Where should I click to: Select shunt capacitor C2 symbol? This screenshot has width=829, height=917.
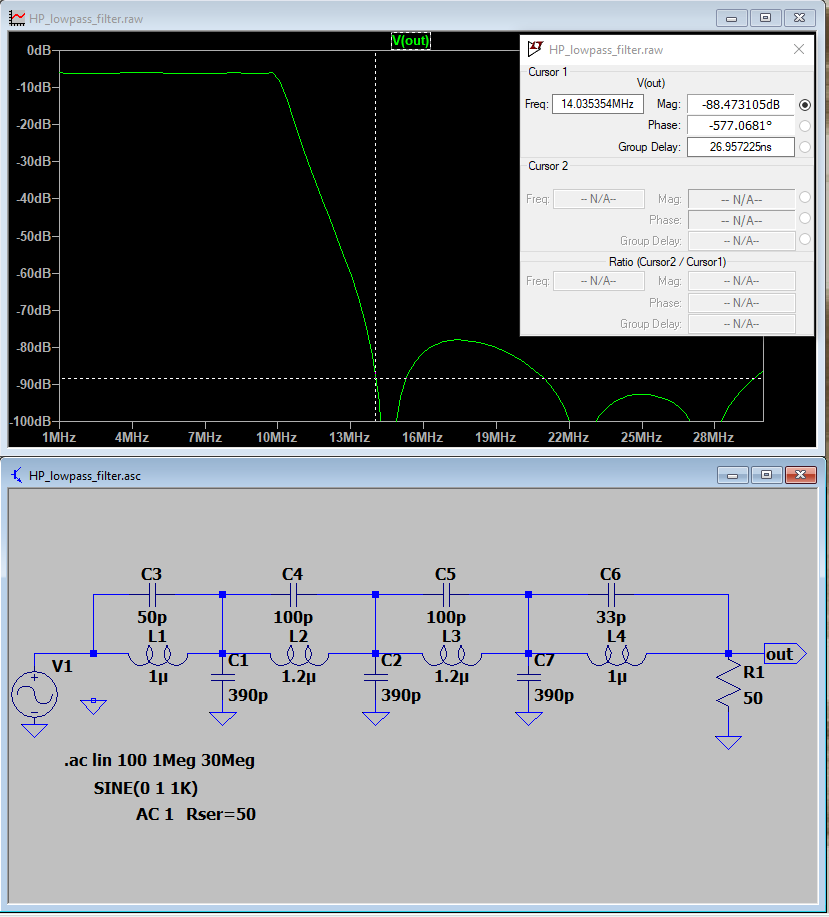(375, 678)
